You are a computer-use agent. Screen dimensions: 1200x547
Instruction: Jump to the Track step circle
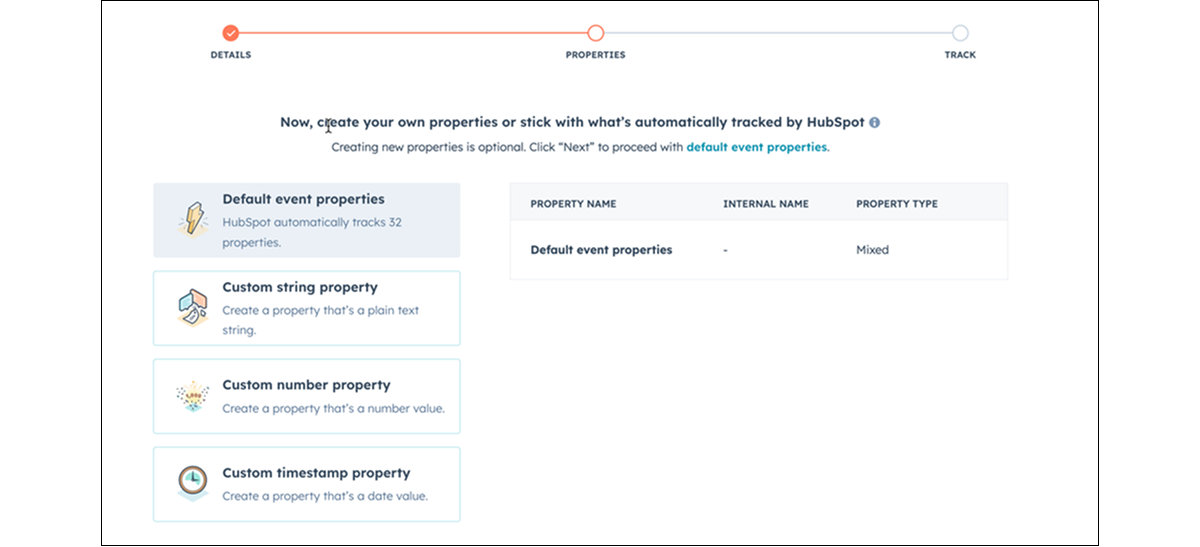[x=960, y=33]
